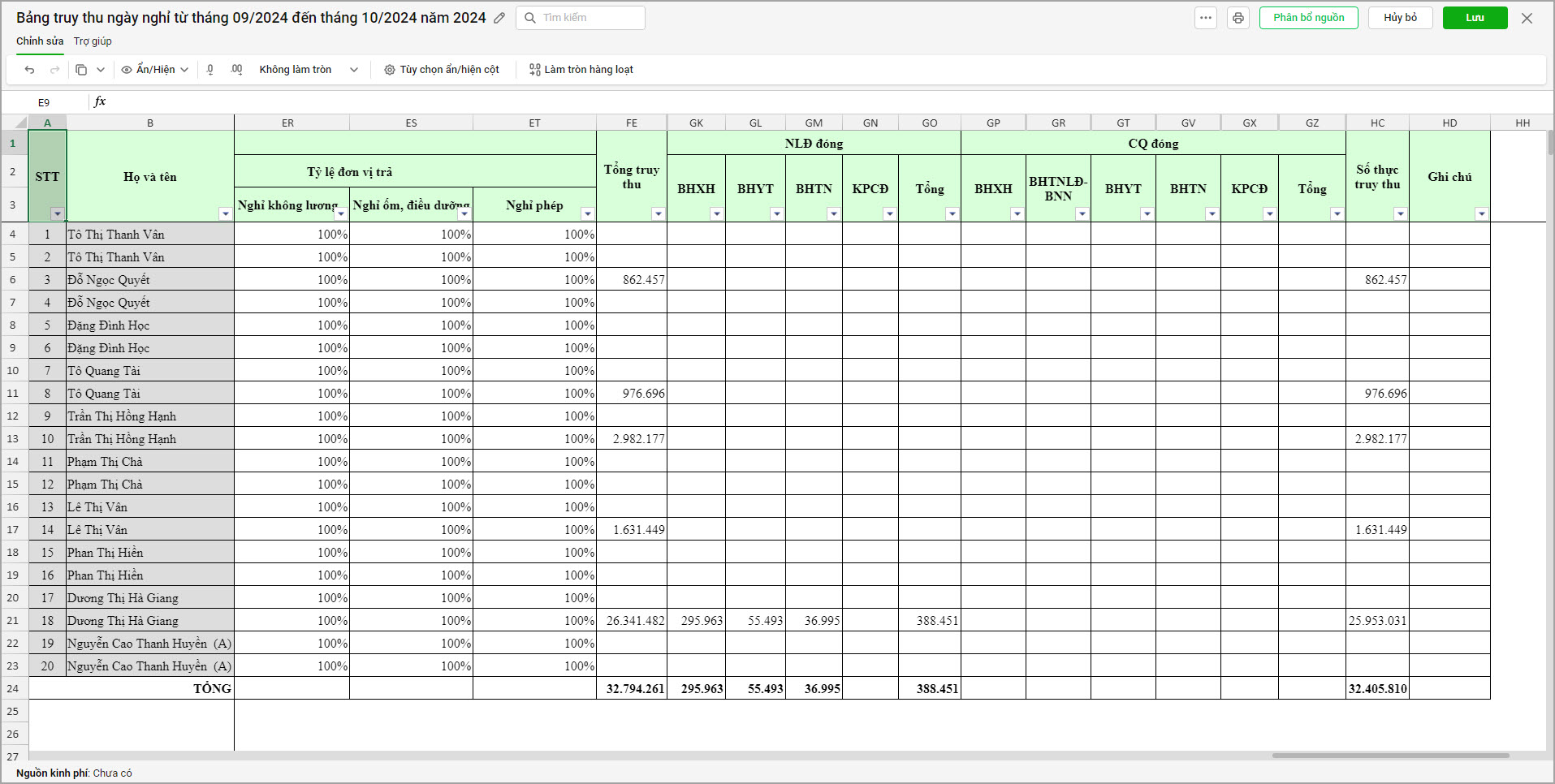Click the Phân bổ nguồn button
The width and height of the screenshot is (1555, 784).
pos(1308,18)
